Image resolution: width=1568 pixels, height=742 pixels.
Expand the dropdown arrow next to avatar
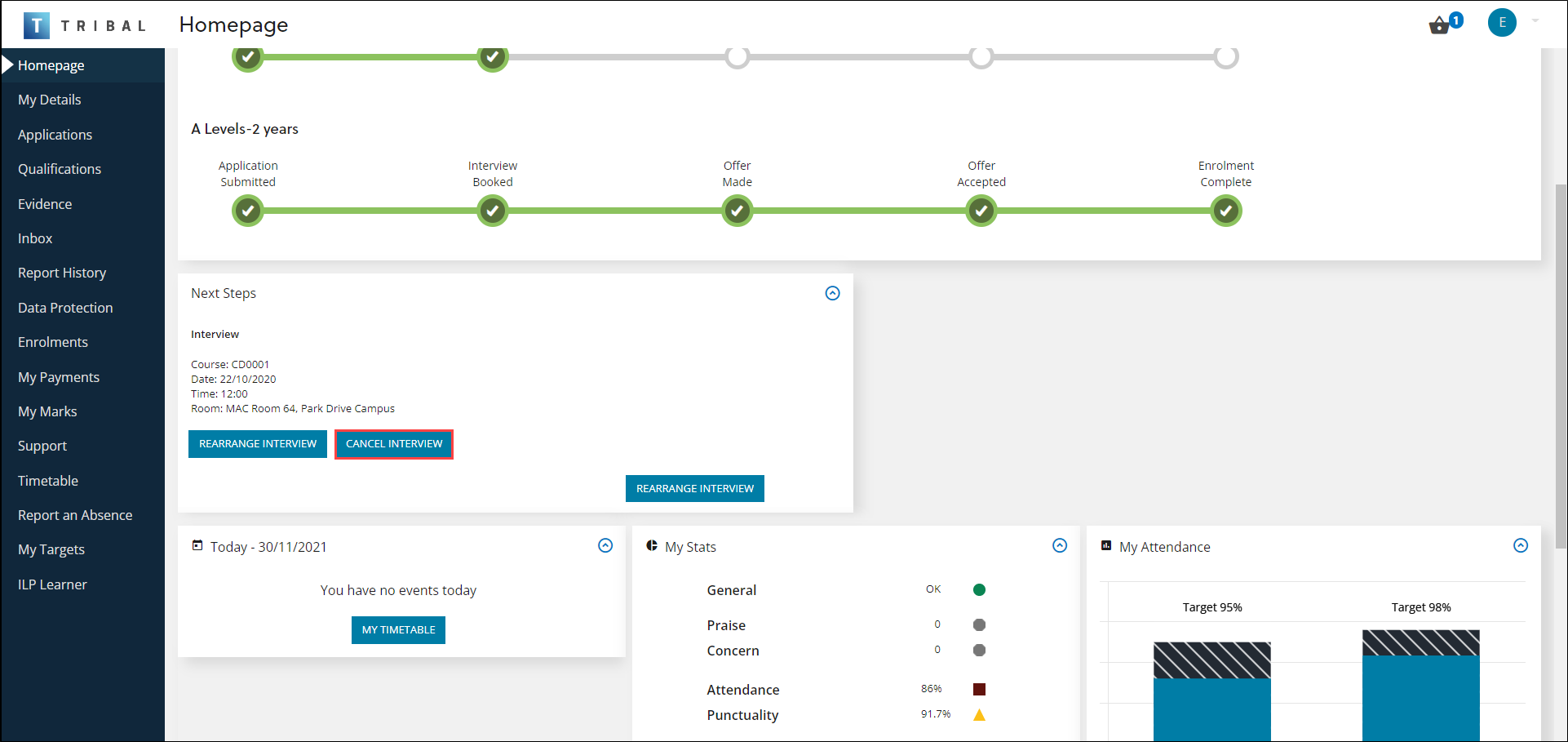coord(1535,21)
